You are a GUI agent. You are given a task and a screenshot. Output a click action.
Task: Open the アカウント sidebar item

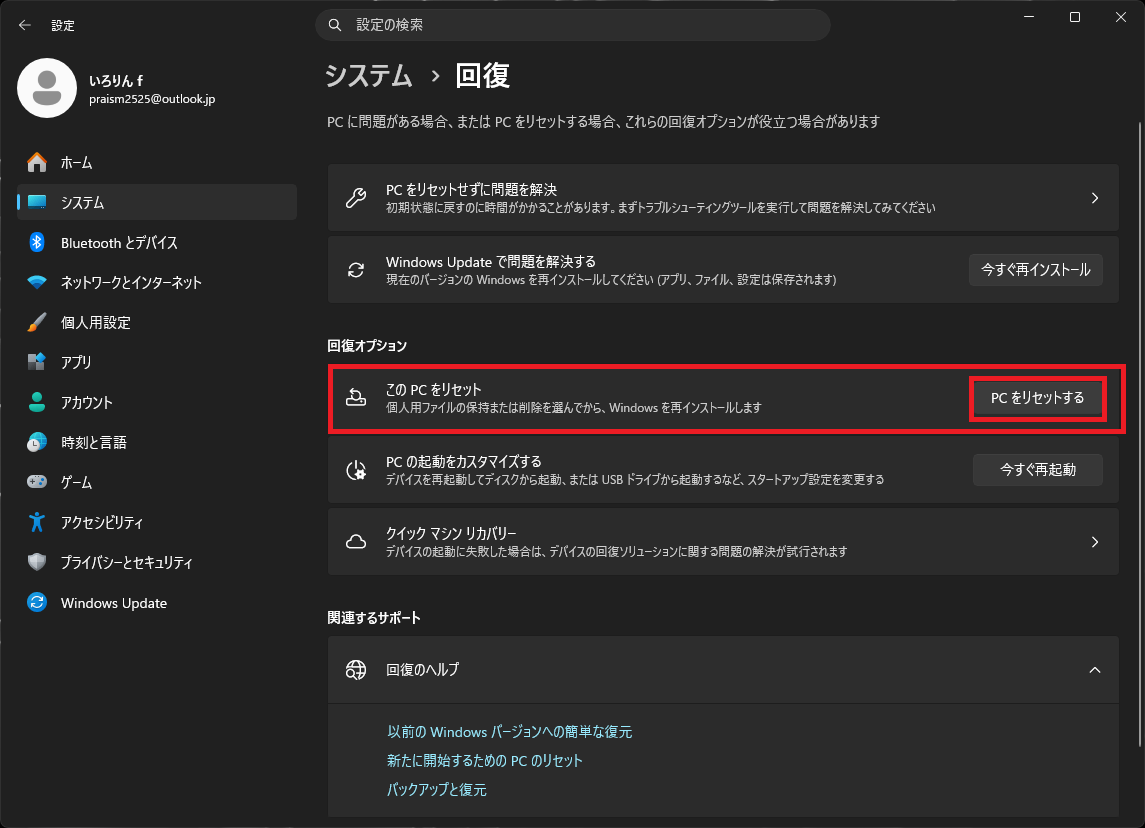156,402
